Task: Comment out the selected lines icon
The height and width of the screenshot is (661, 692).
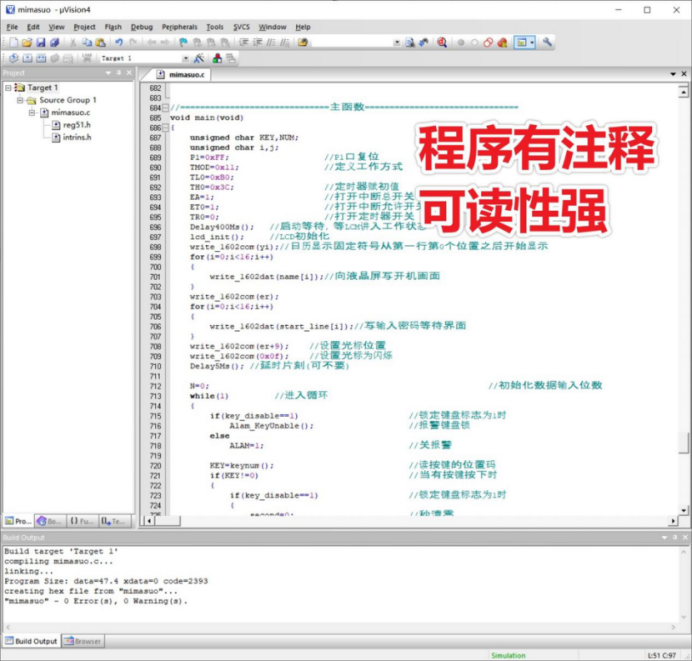Action: [x=271, y=42]
